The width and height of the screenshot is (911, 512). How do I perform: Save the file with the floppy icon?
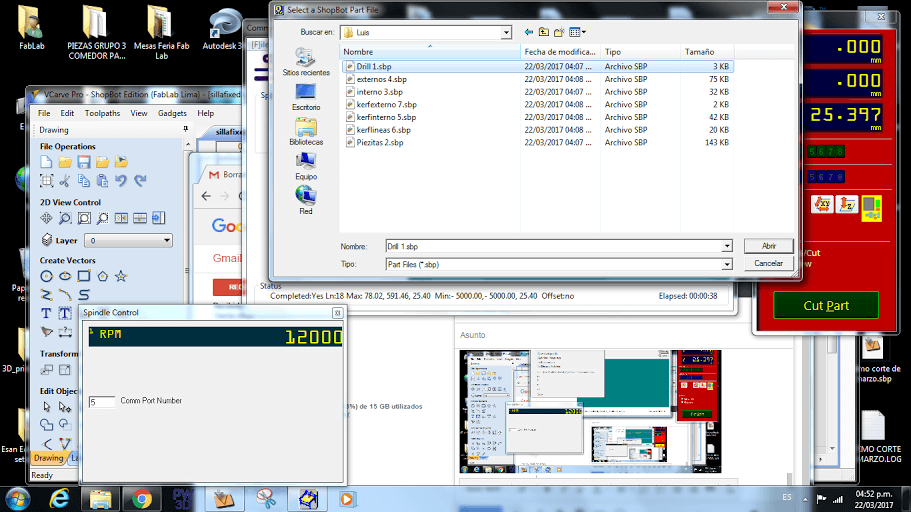(84, 162)
